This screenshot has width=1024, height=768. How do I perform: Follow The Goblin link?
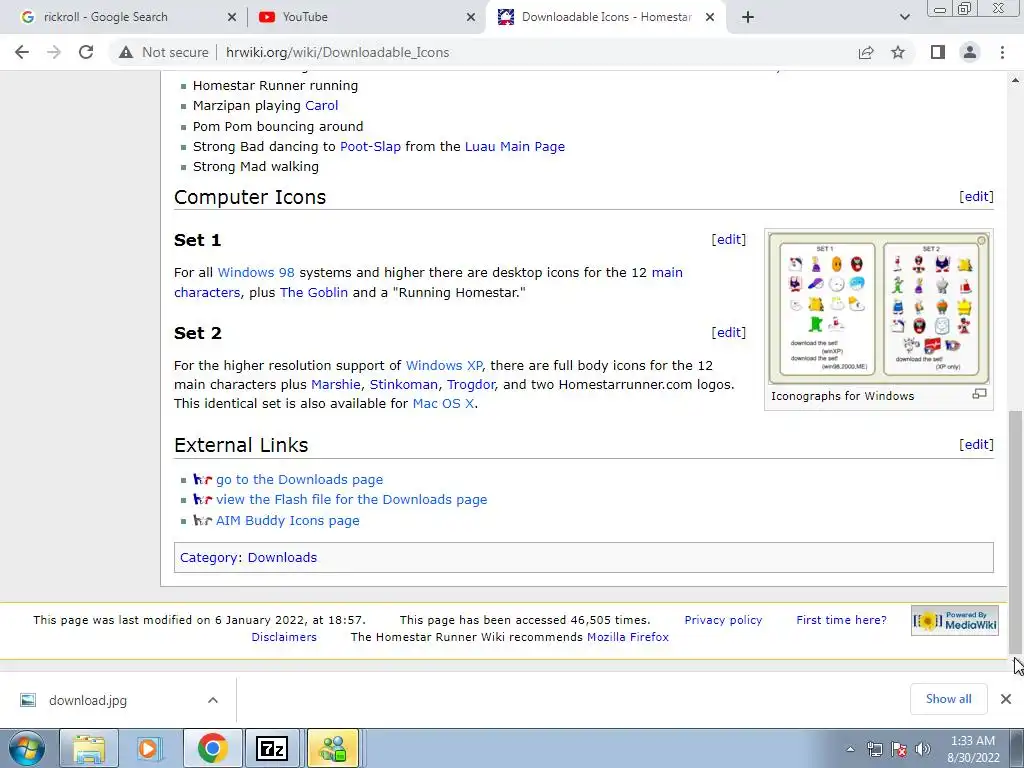coord(314,293)
